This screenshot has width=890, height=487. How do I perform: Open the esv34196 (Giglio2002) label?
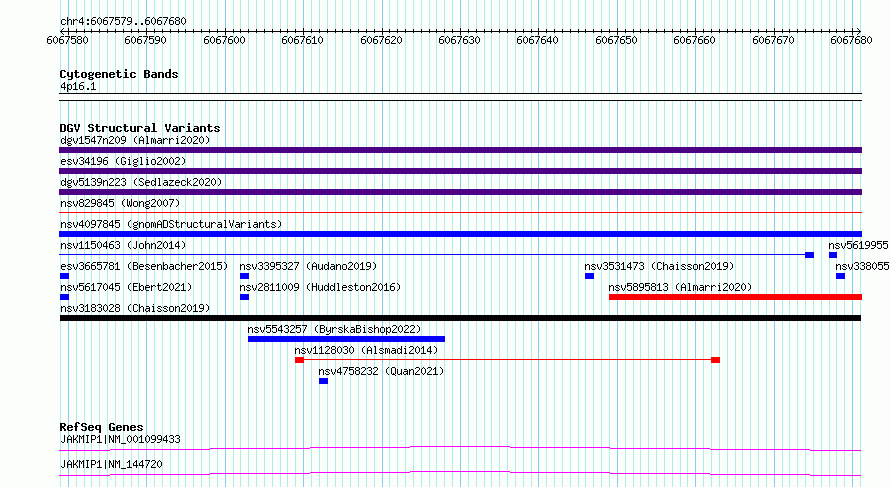point(123,161)
